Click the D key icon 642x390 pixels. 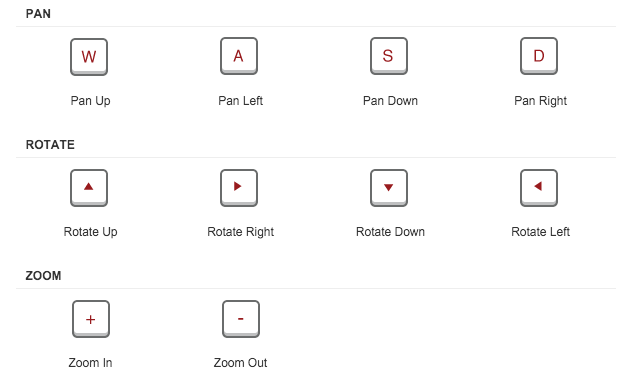[539, 56]
